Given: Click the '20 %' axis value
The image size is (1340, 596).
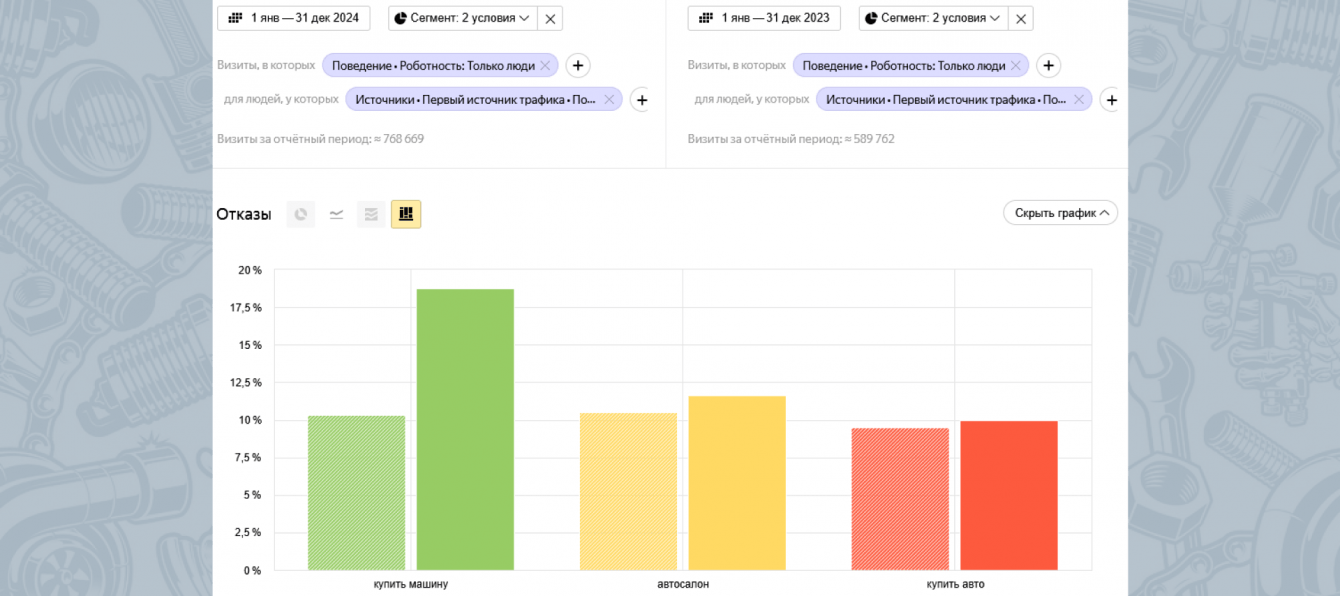Looking at the screenshot, I should (x=250, y=270).
